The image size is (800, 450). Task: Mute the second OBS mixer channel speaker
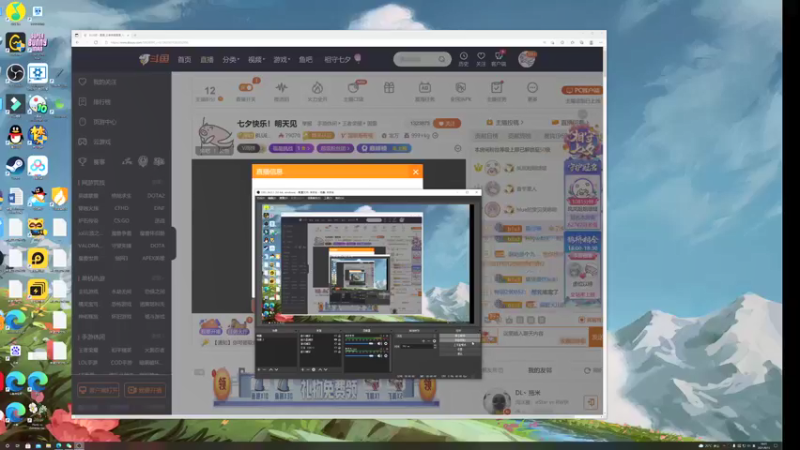click(x=380, y=356)
